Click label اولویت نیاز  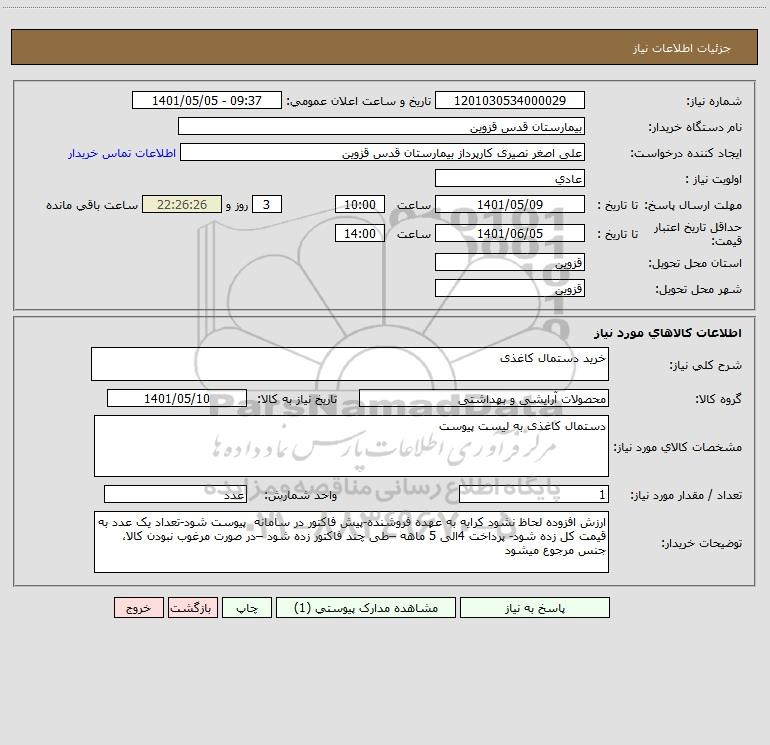(714, 179)
